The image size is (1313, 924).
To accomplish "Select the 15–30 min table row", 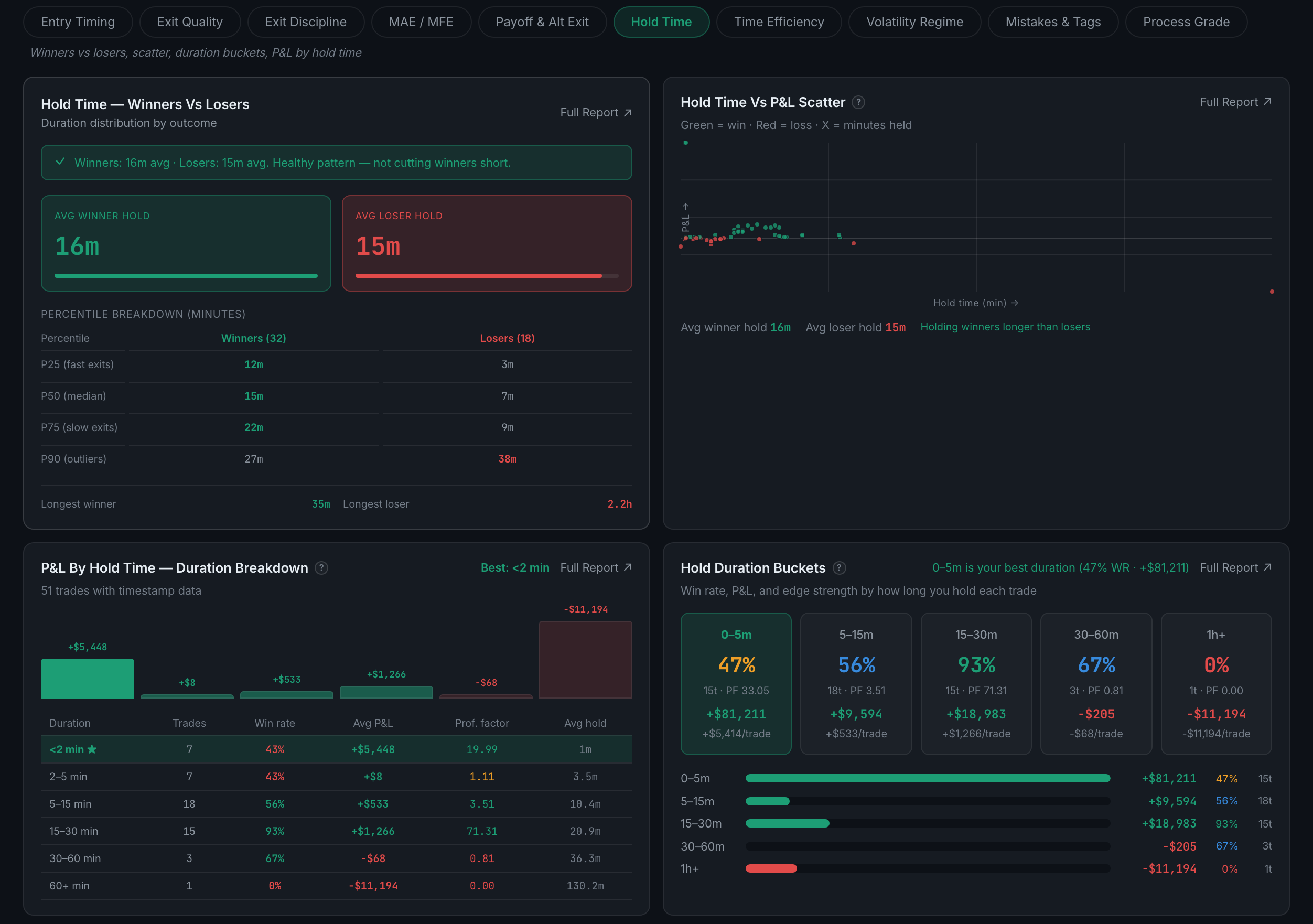I will [x=336, y=831].
